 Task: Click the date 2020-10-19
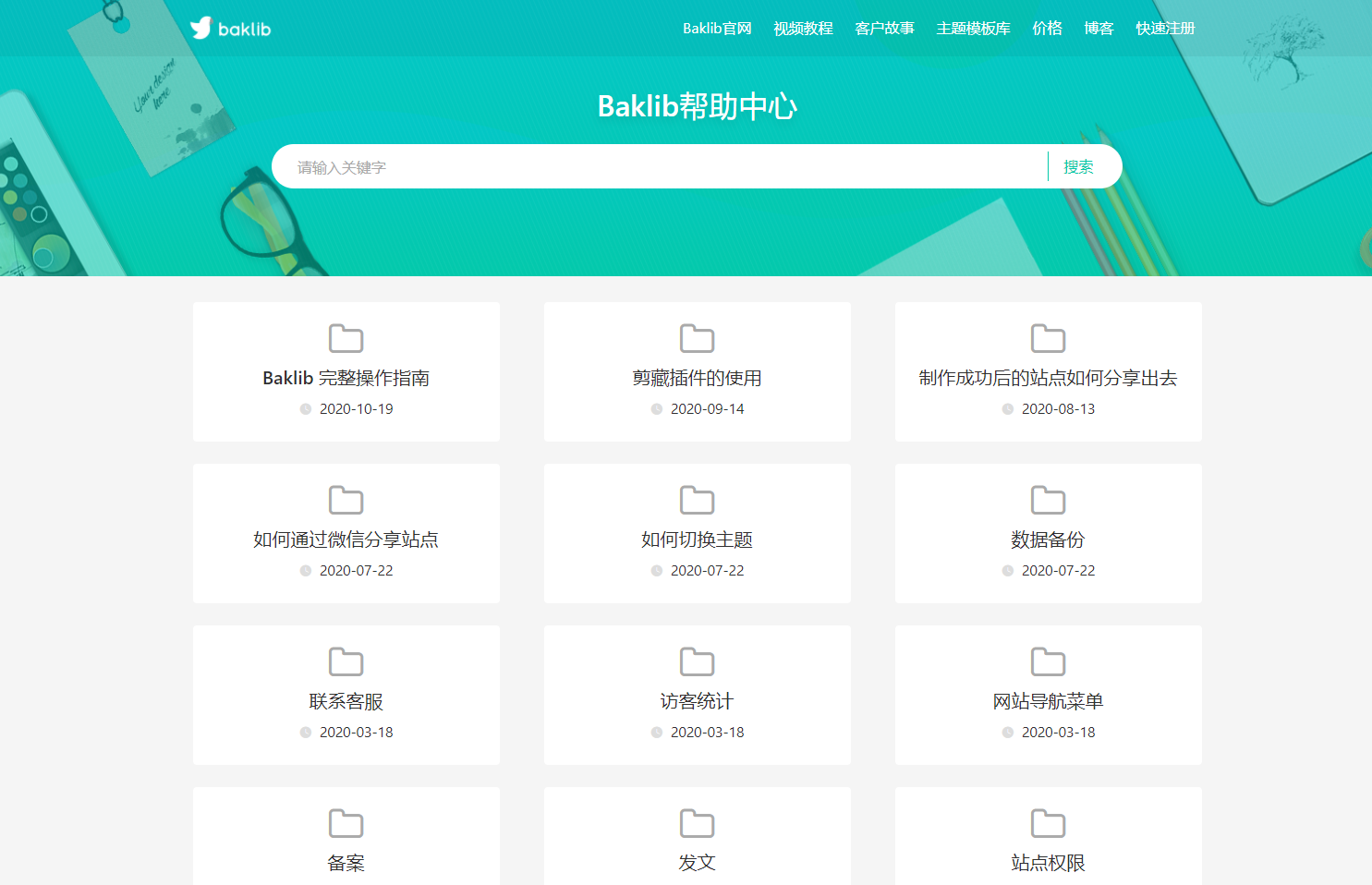pos(357,409)
